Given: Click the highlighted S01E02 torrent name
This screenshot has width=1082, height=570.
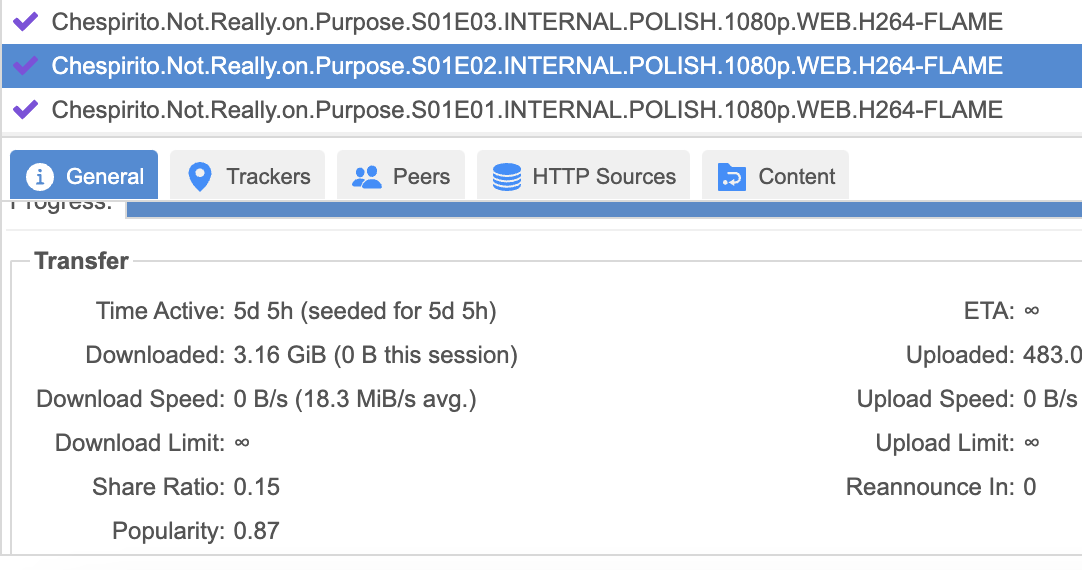Looking at the screenshot, I should tap(527, 66).
